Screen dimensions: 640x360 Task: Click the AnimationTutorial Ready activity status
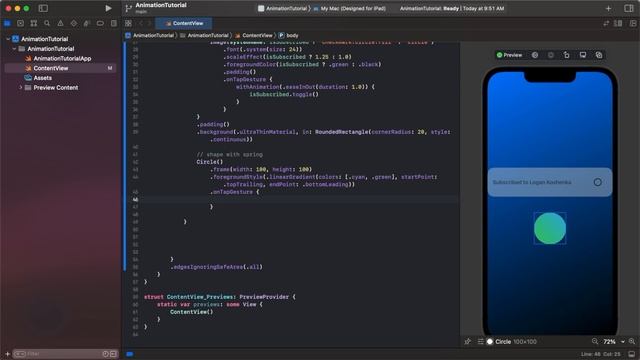click(452, 8)
